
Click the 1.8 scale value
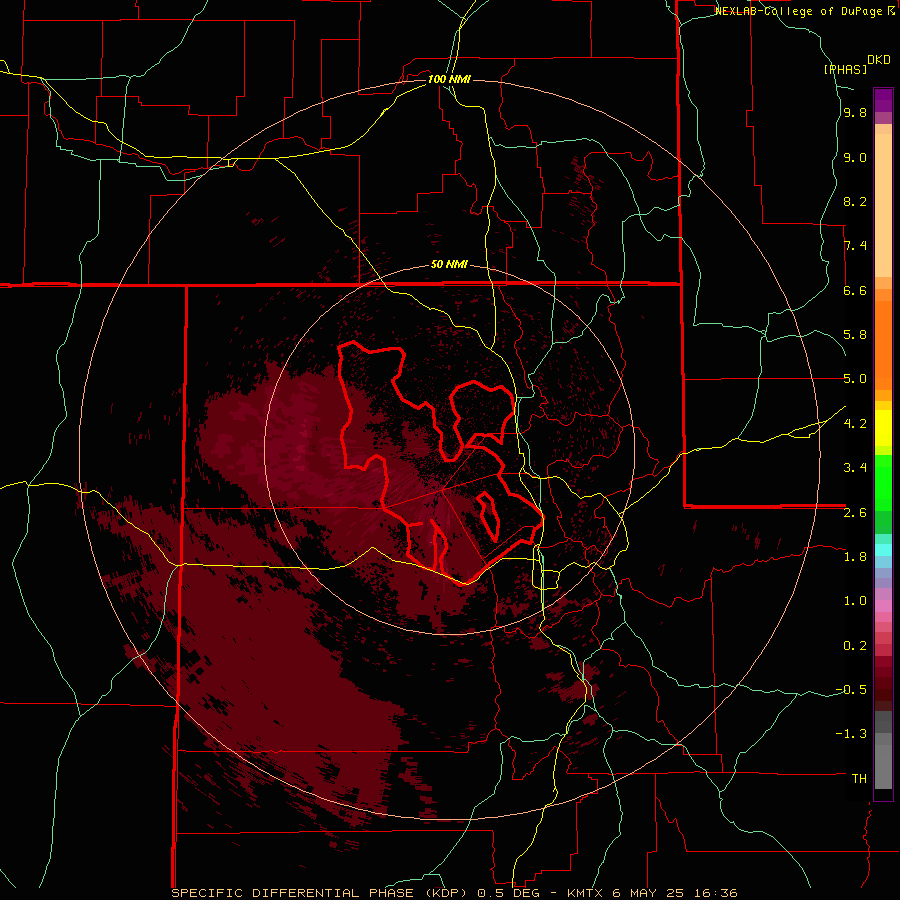(855, 557)
